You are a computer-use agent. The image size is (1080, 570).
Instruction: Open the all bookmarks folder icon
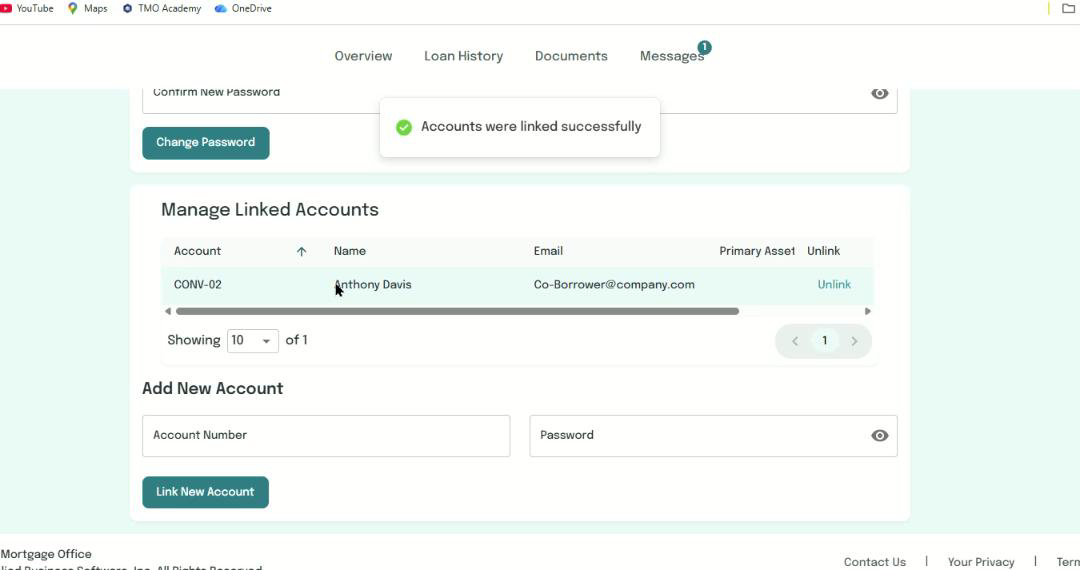(1068, 8)
